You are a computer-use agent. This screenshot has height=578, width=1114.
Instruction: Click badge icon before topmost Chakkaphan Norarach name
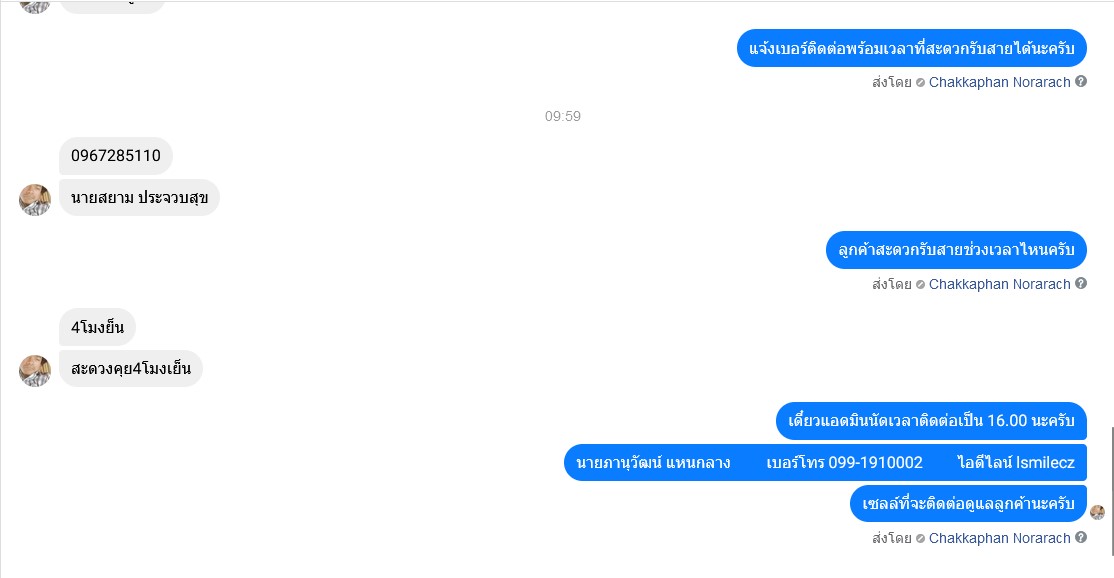[920, 82]
